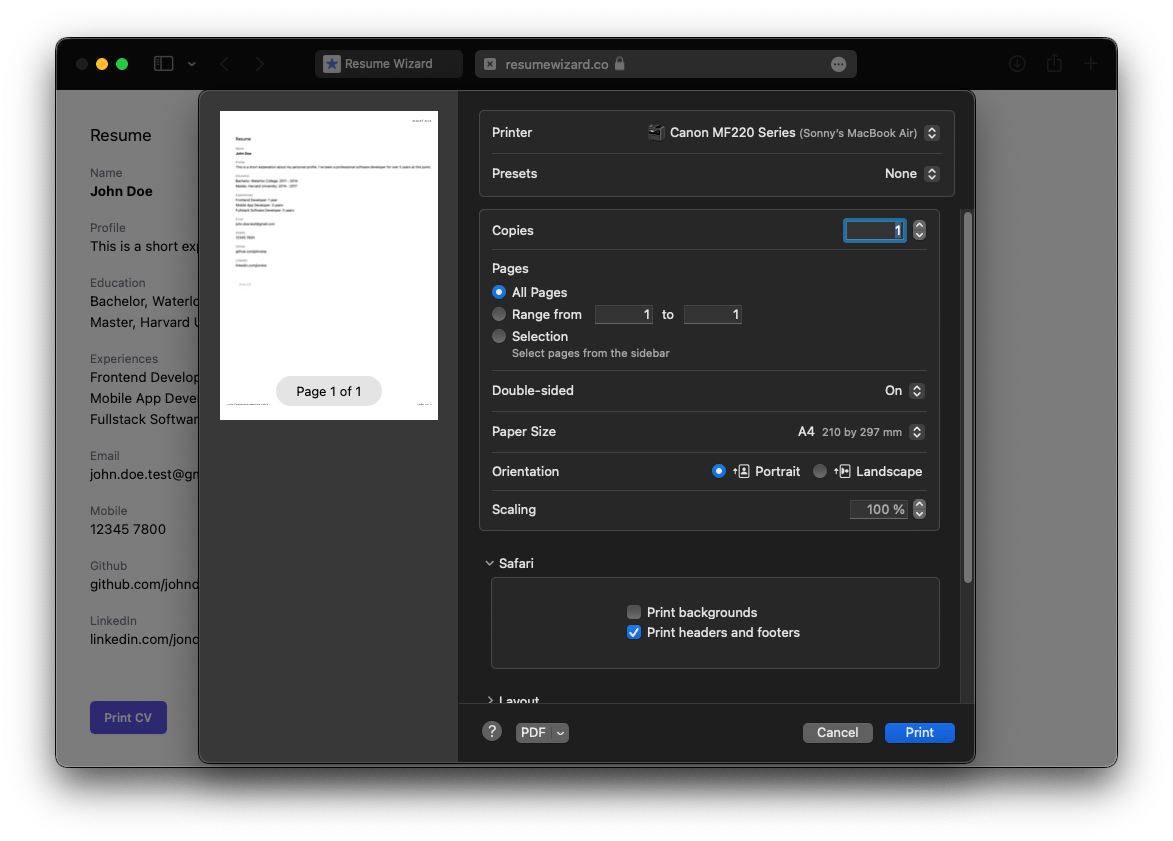Enable Print backgrounds checkbox
This screenshot has width=1173, height=841.
click(x=634, y=612)
